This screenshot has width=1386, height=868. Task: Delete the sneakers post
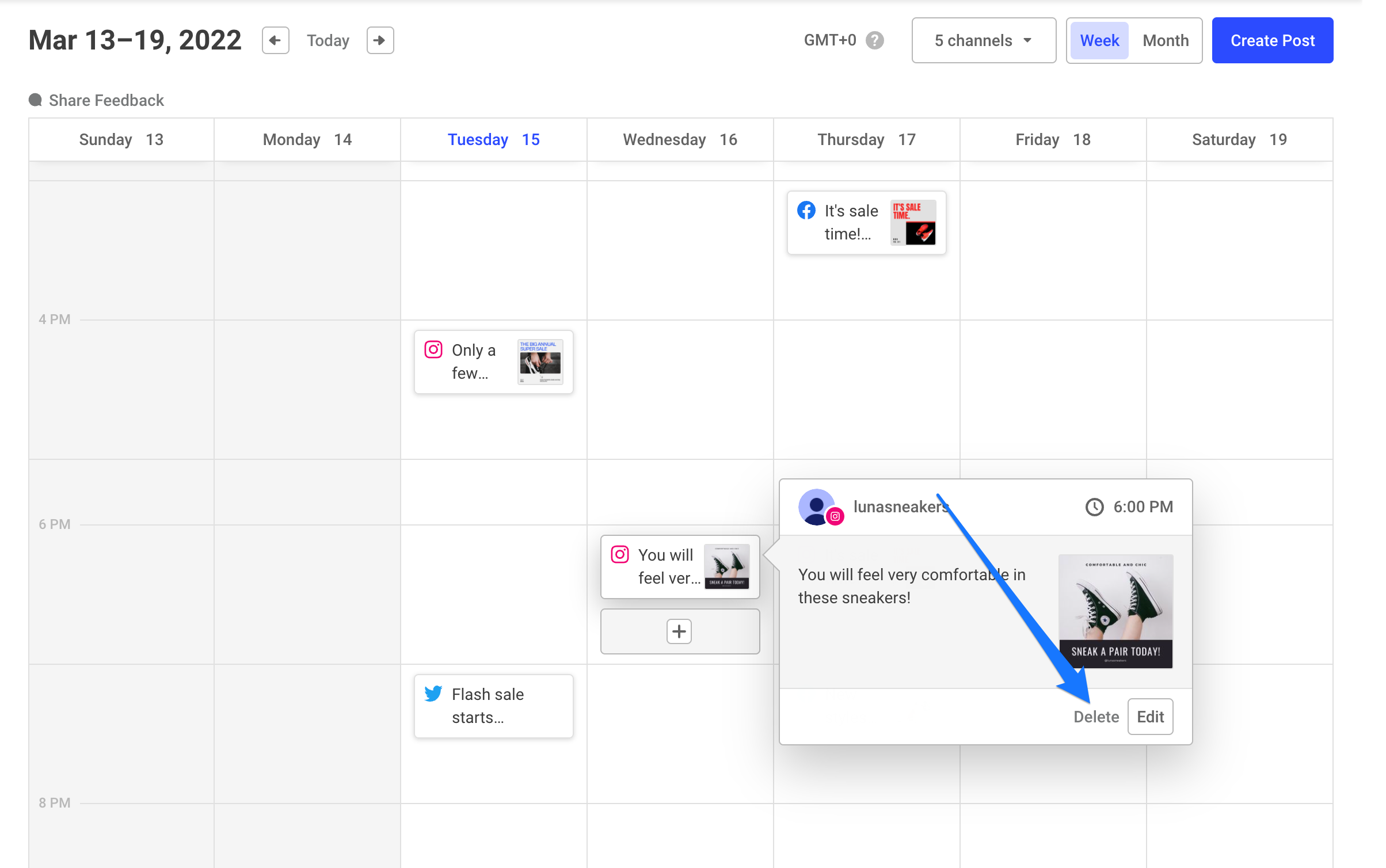pos(1096,717)
